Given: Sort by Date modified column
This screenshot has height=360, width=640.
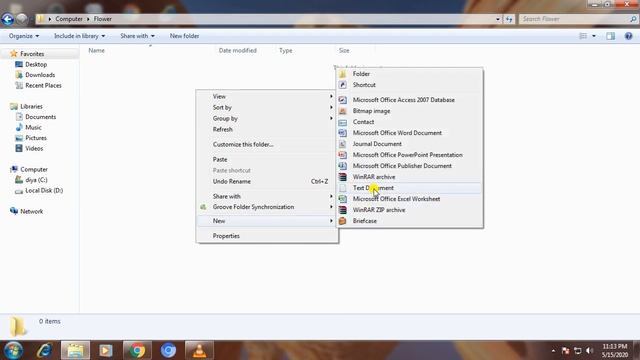Looking at the screenshot, I should 238,51.
